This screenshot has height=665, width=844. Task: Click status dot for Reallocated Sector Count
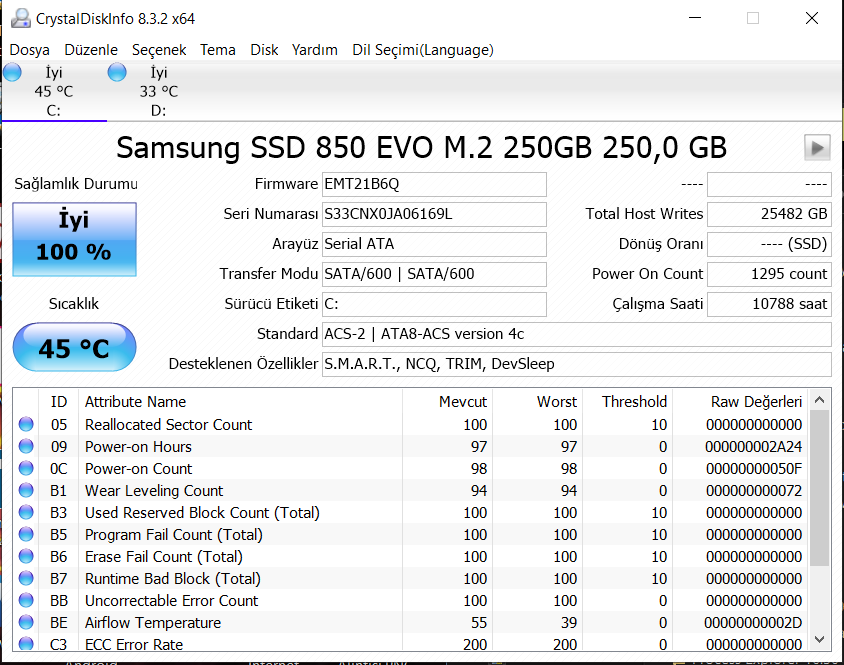[26, 424]
